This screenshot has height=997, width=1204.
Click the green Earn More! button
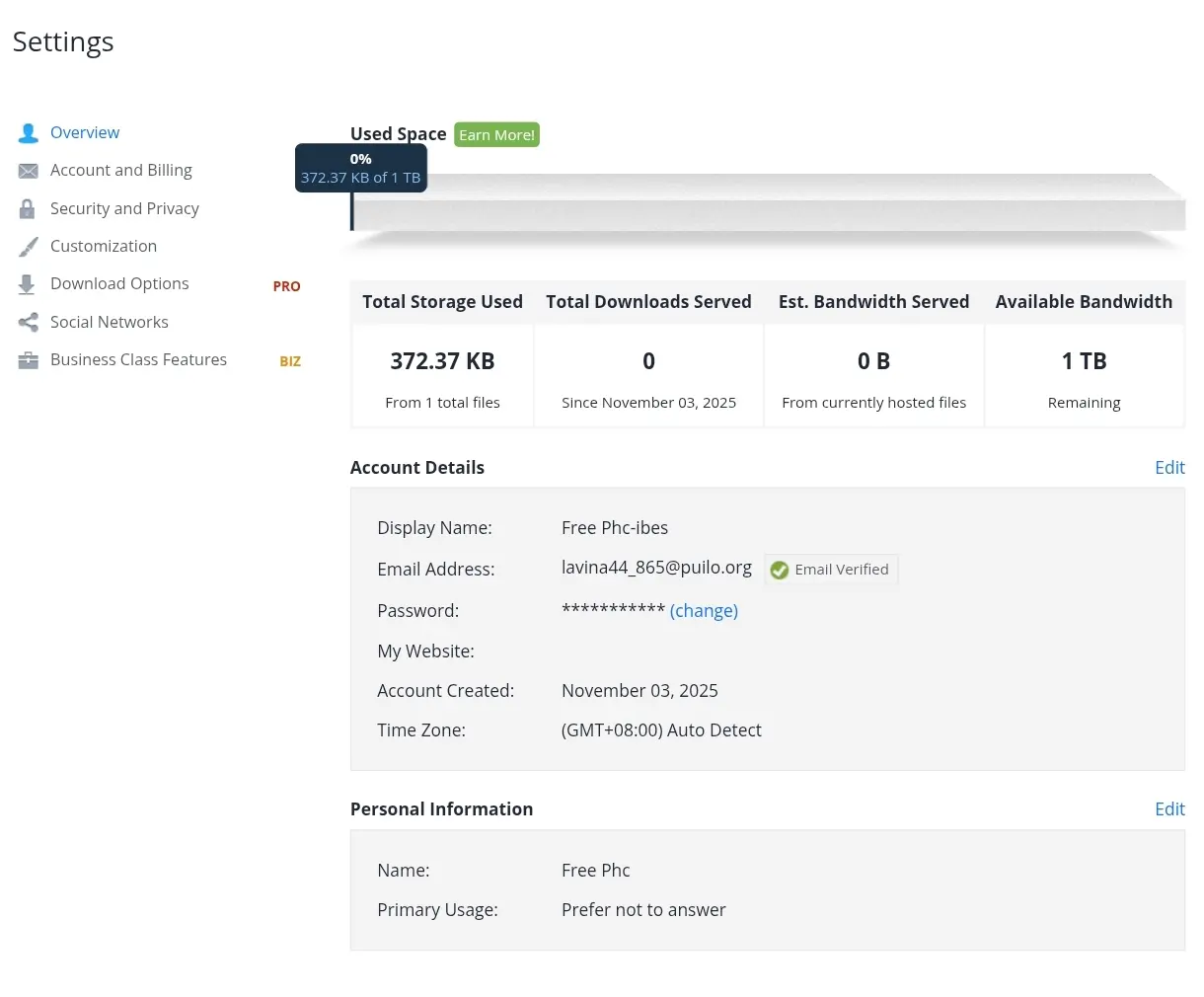(496, 134)
